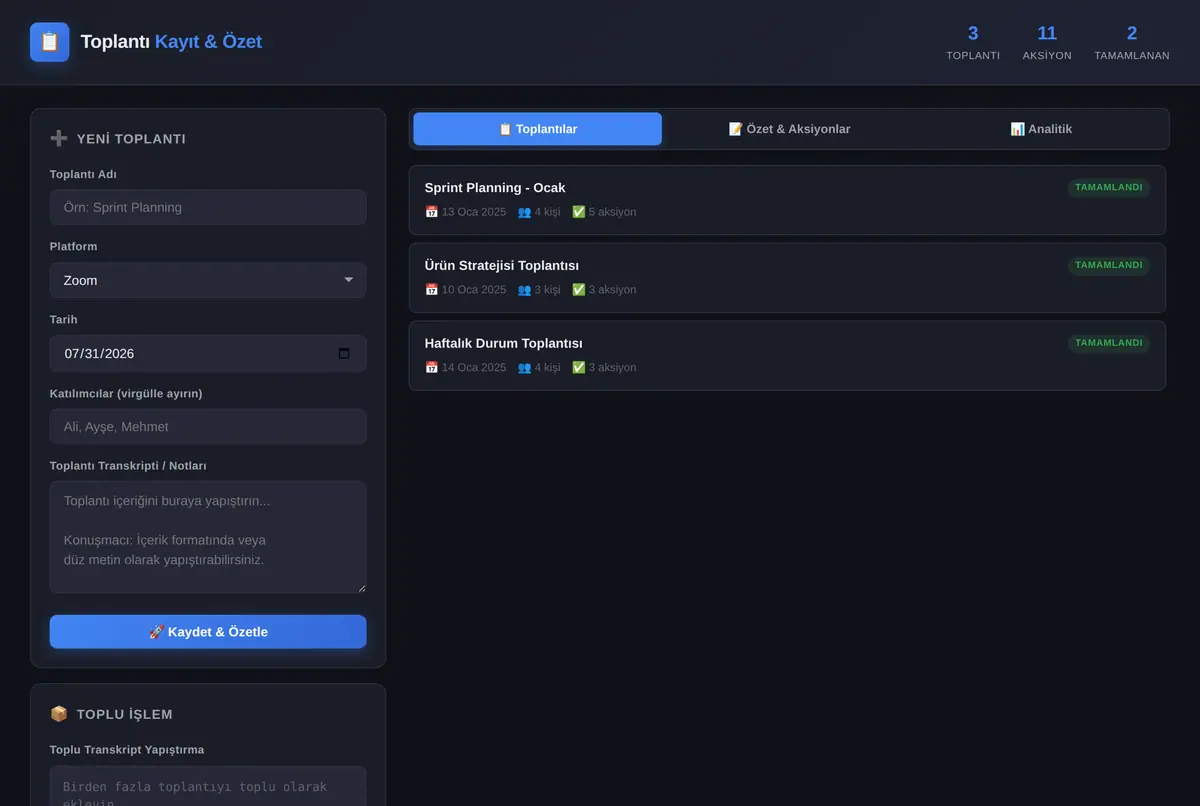Click the Tarih date field value 07/31/2026
The image size is (1200, 806).
(99, 354)
